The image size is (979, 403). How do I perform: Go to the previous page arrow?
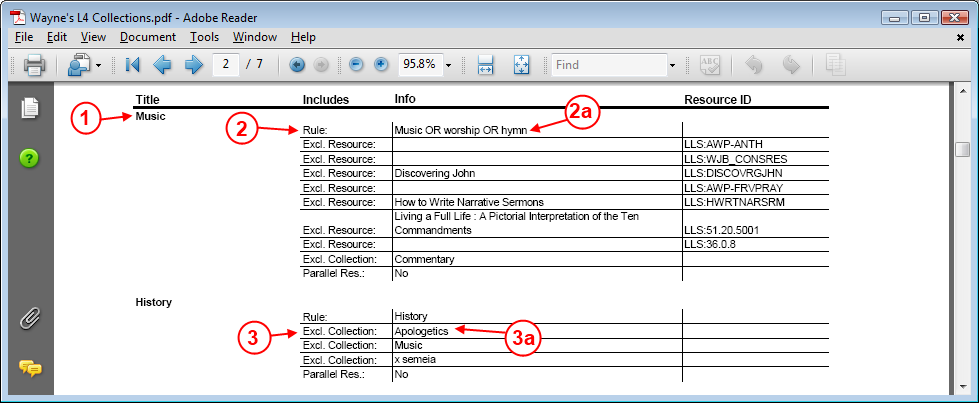click(x=162, y=64)
